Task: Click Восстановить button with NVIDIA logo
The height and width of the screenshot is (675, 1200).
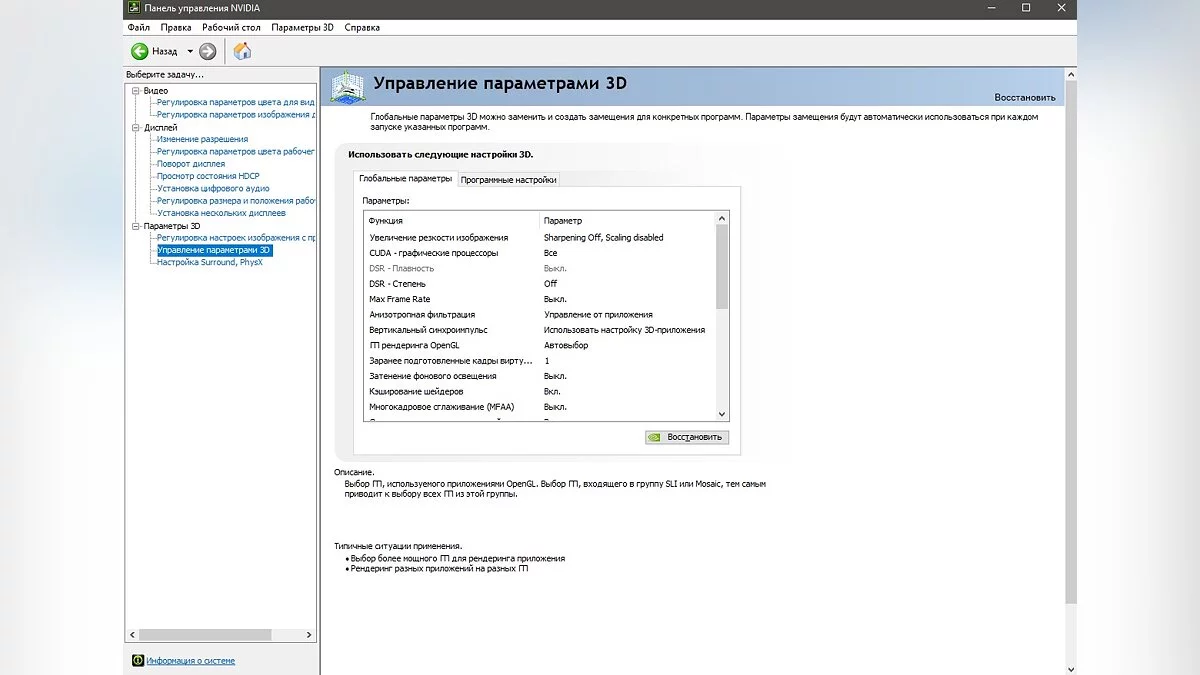Action: [687, 437]
